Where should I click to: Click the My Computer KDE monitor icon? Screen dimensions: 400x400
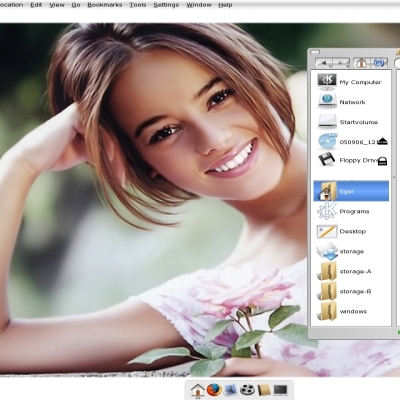click(x=327, y=82)
